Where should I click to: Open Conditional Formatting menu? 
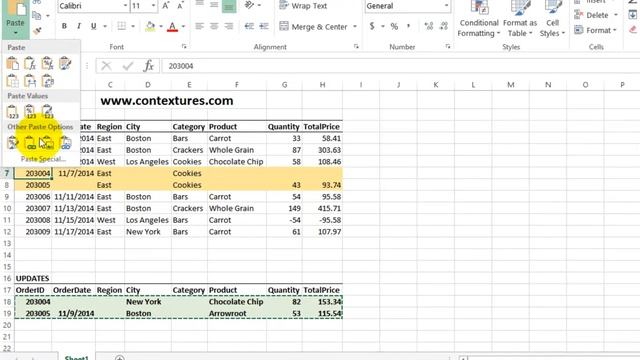(x=478, y=19)
